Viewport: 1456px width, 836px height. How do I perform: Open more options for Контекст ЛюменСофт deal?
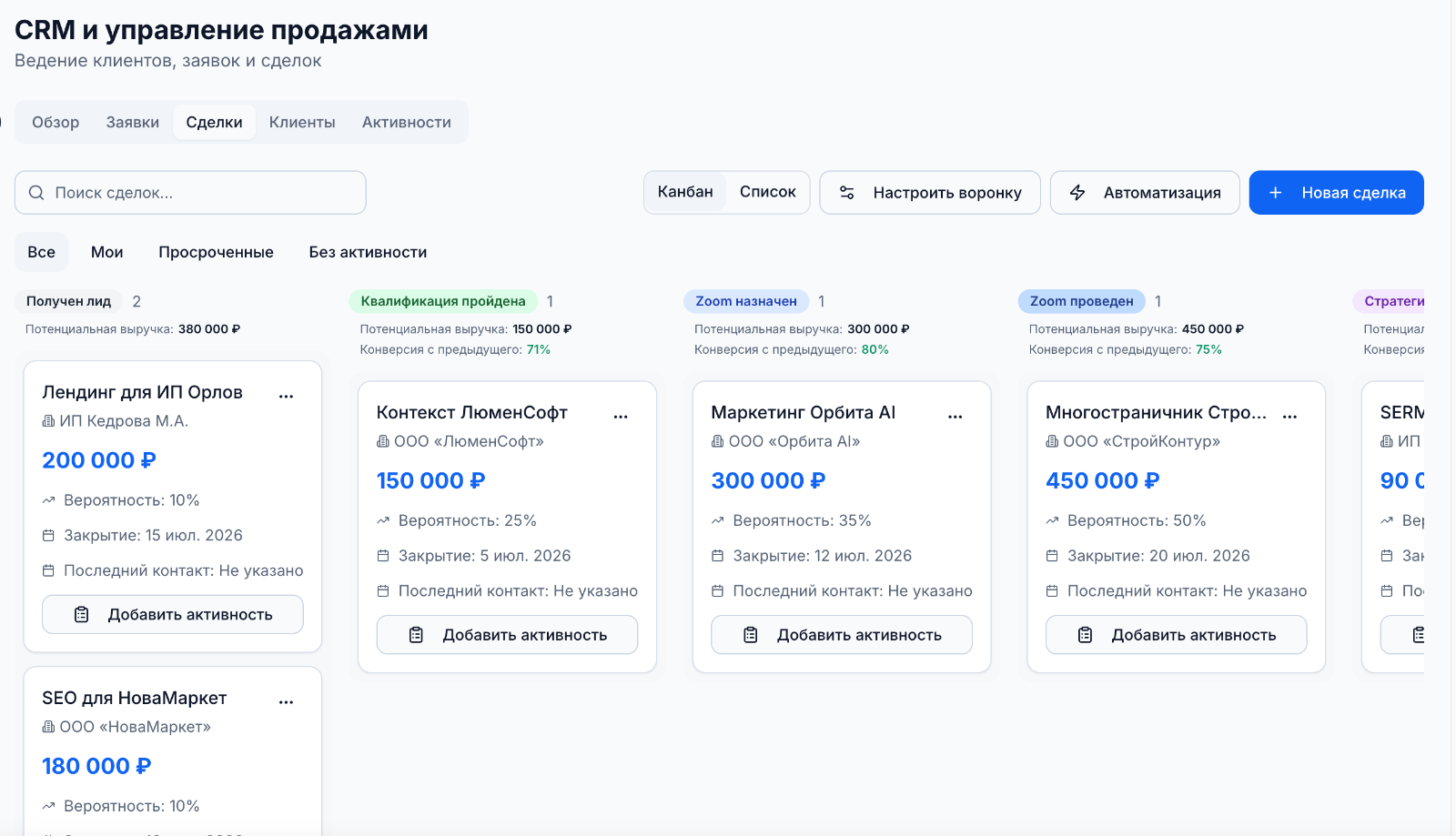pos(621,416)
